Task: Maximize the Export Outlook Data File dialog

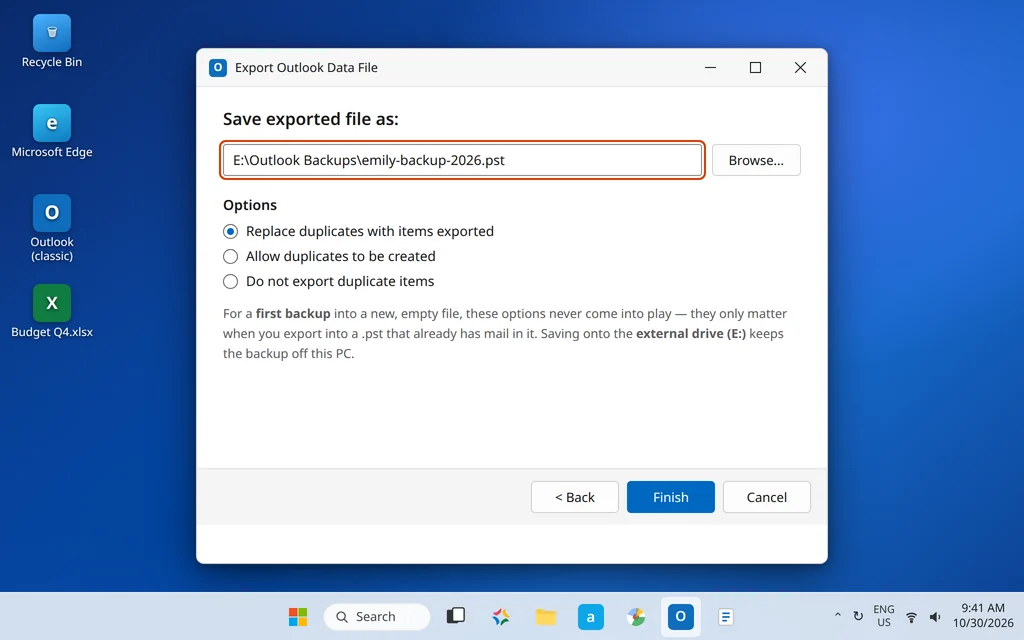Action: [756, 67]
